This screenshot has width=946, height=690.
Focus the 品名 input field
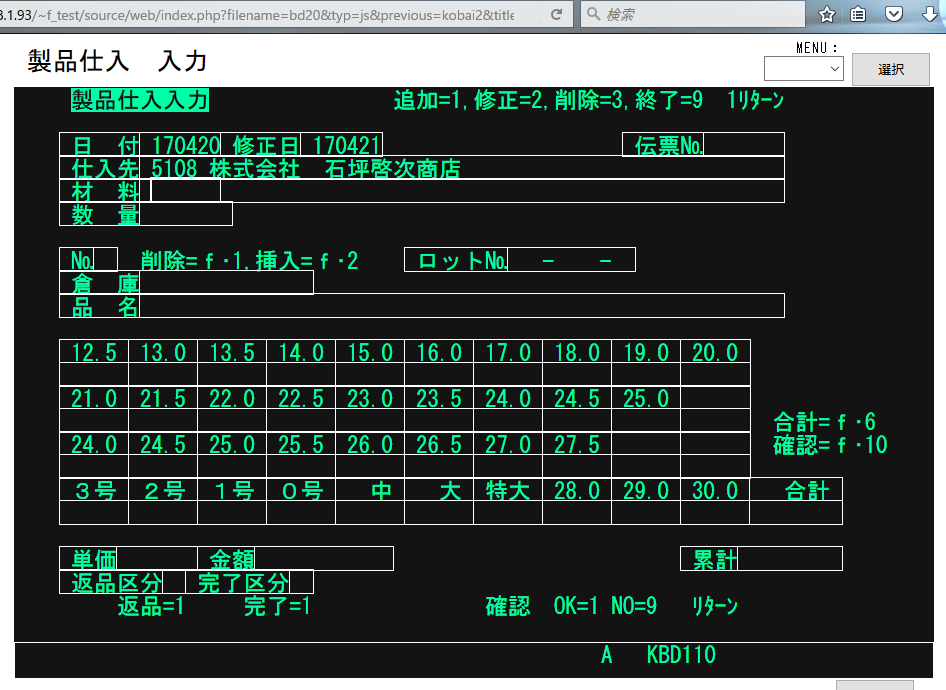tap(460, 306)
